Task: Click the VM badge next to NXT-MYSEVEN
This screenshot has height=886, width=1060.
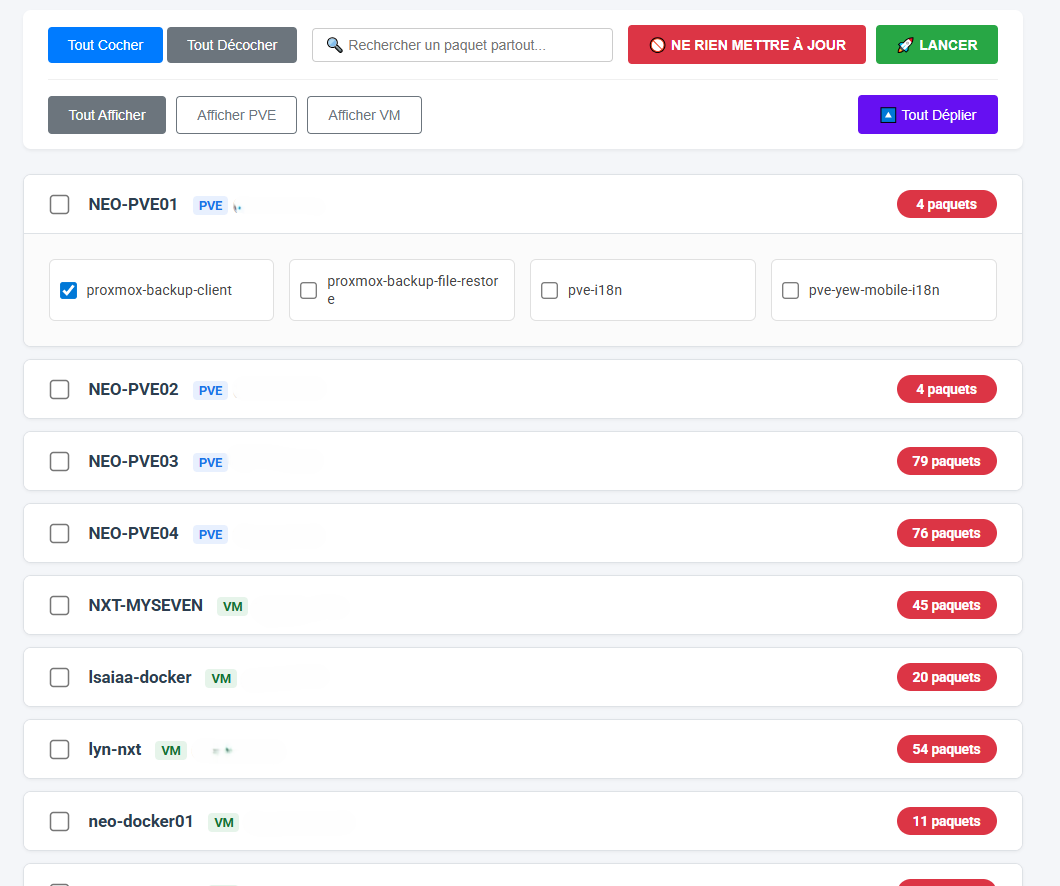Action: point(232,606)
